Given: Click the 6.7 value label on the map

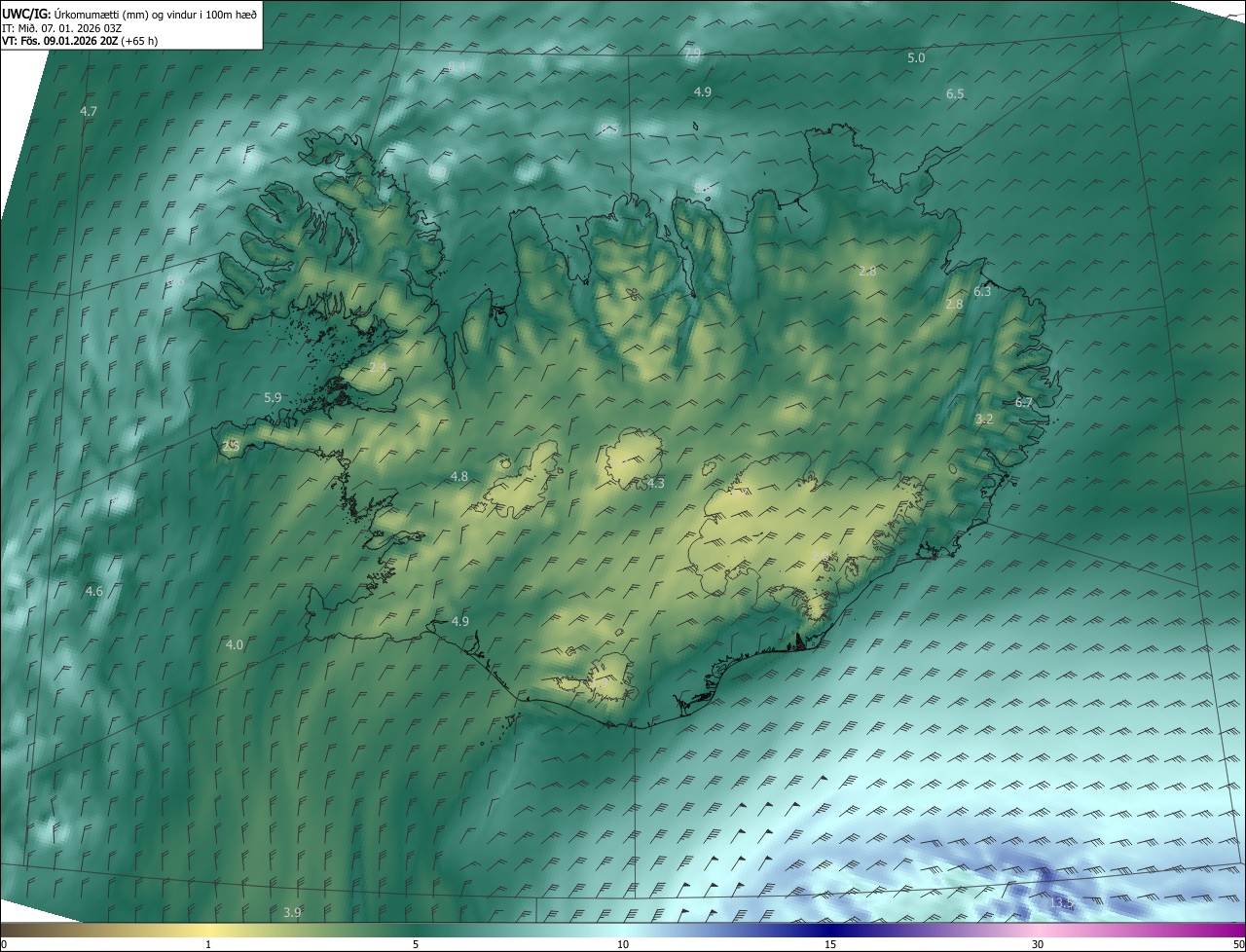Looking at the screenshot, I should pos(1024,402).
